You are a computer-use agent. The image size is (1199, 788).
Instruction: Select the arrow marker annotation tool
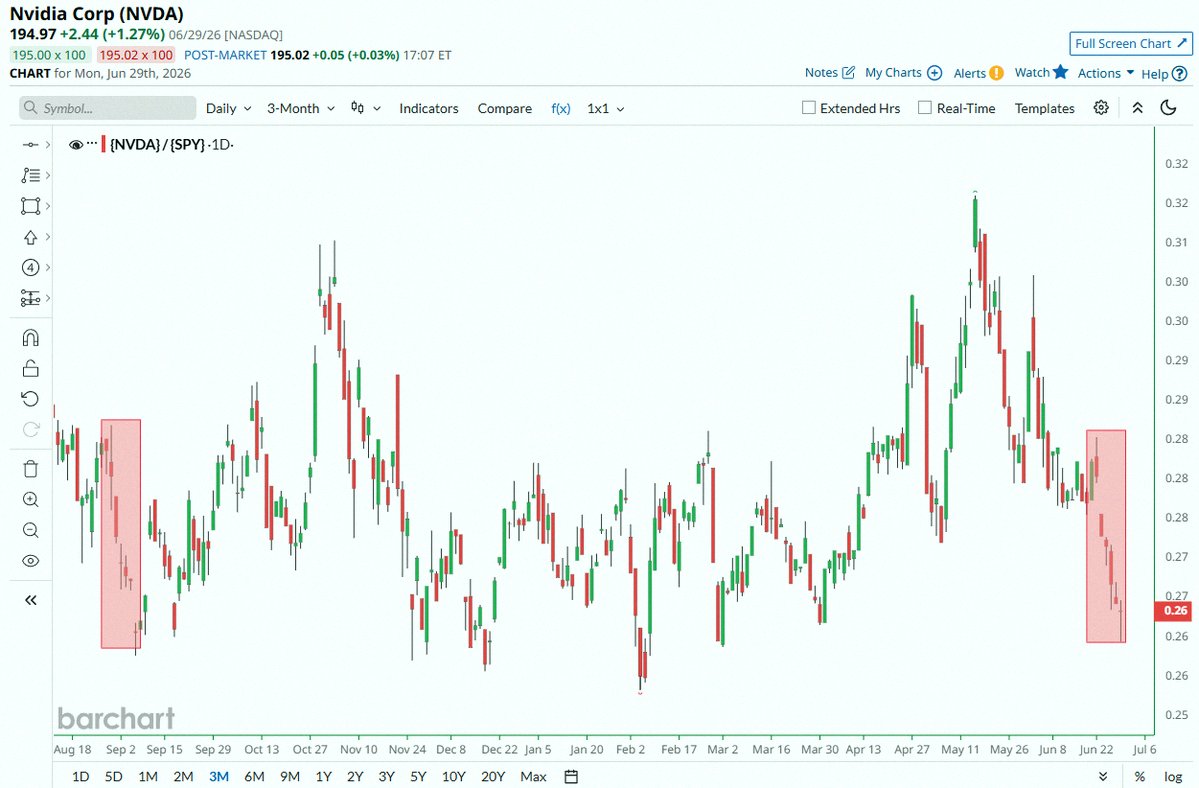tap(31, 237)
